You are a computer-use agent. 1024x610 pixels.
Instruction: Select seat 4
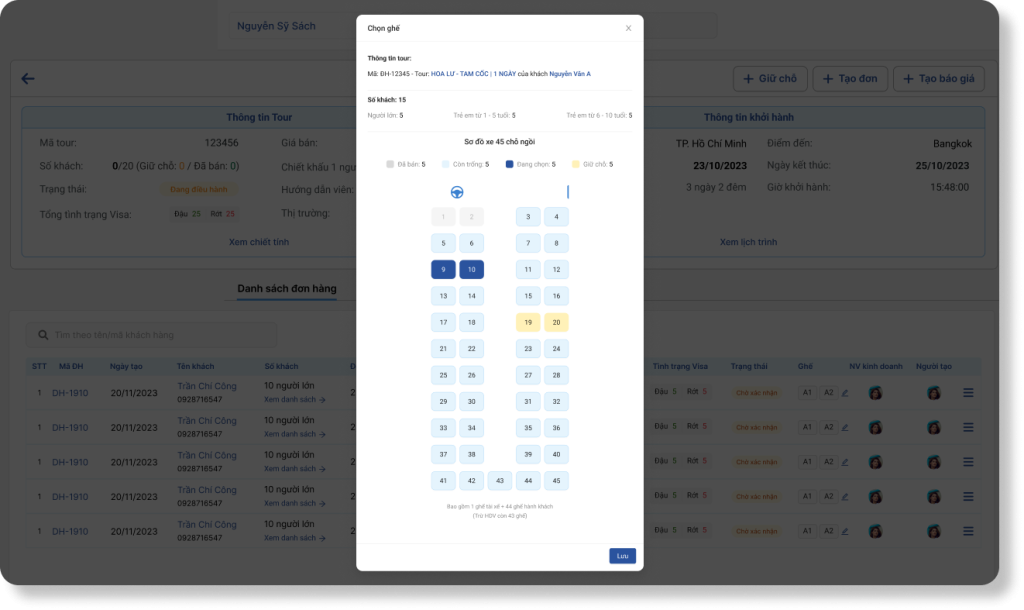point(556,217)
